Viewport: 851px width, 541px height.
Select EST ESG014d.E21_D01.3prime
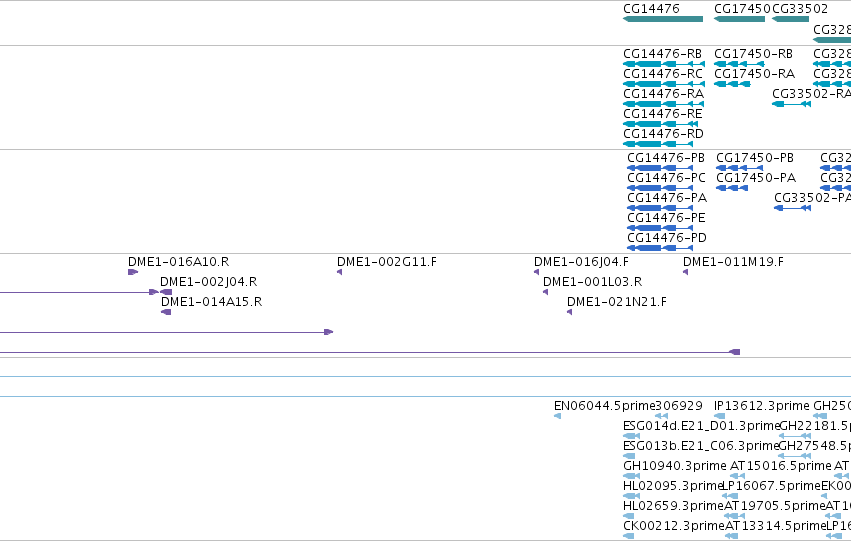pyautogui.click(x=701, y=426)
